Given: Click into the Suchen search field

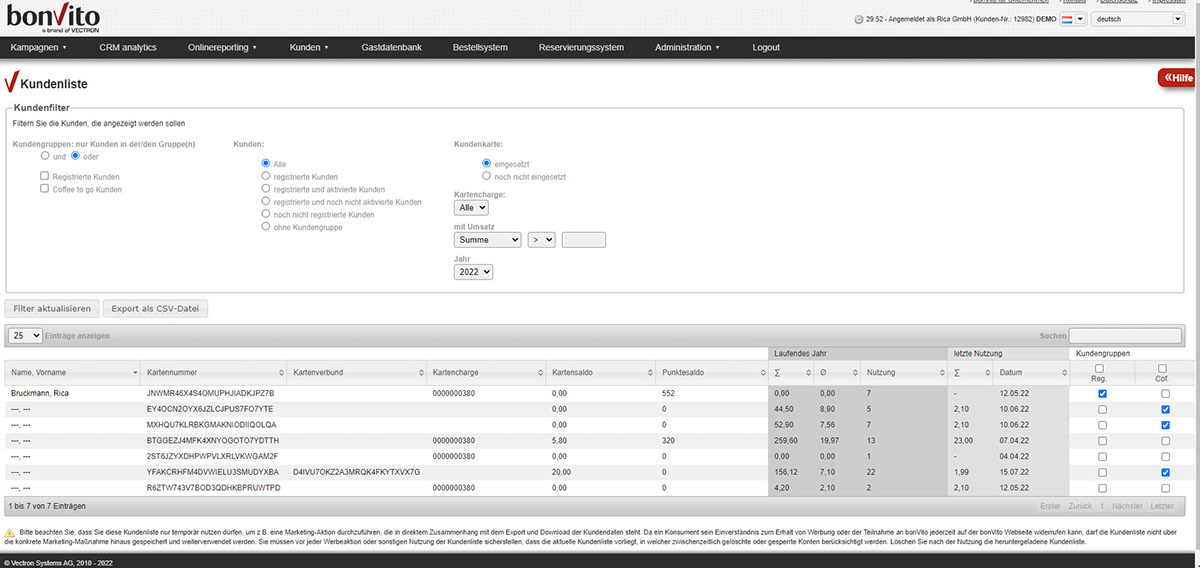Looking at the screenshot, I should (1125, 336).
